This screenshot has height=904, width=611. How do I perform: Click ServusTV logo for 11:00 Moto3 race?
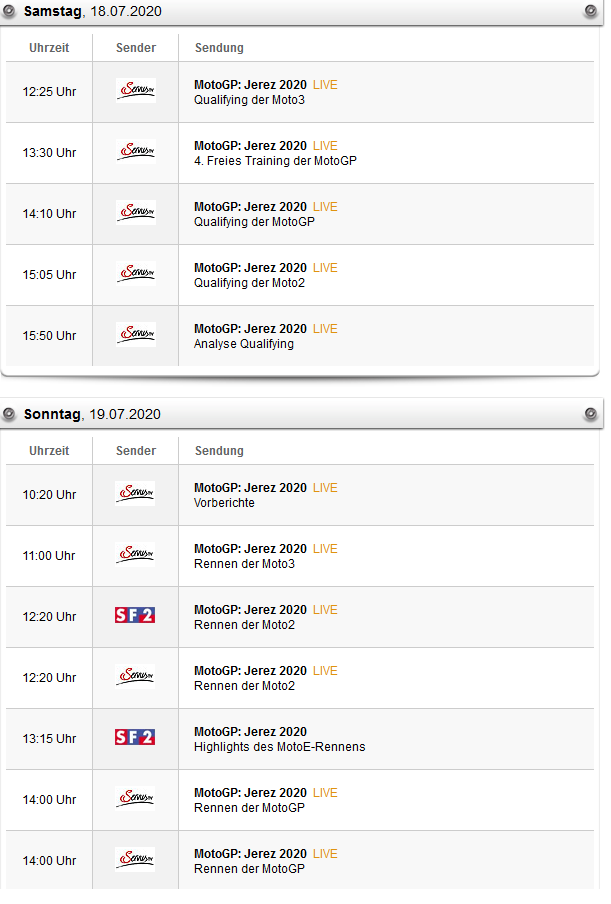[135, 555]
